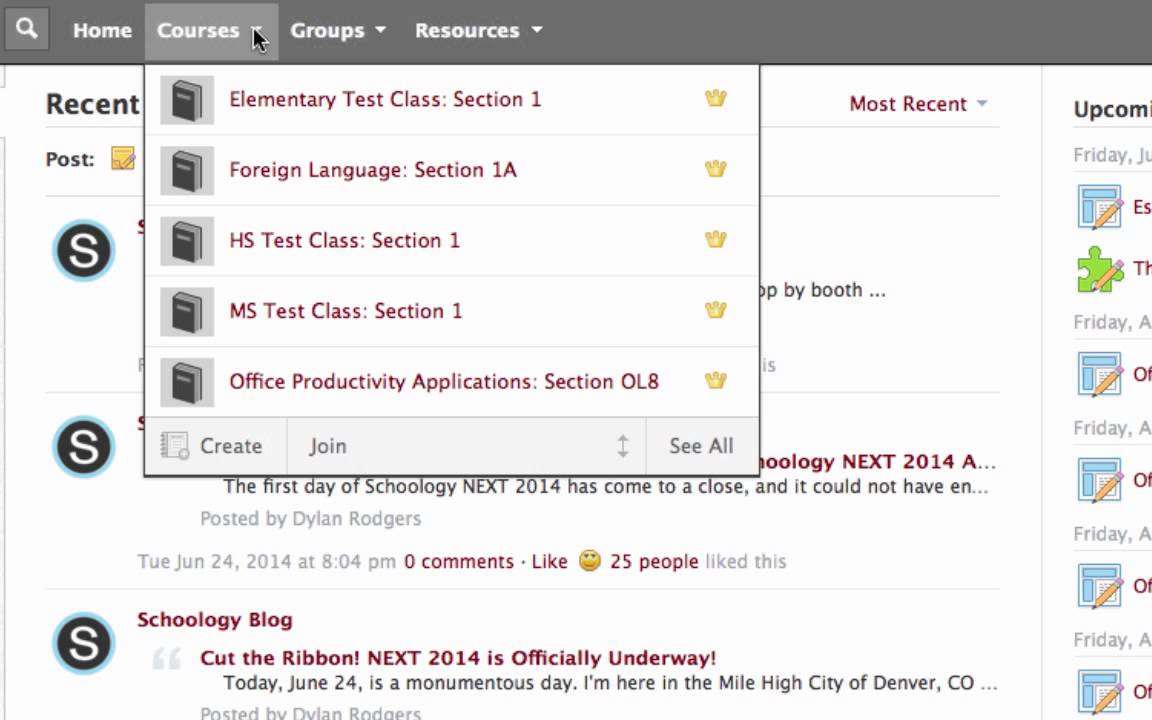Select Elementary Test Class: Section 1

pyautogui.click(x=385, y=99)
